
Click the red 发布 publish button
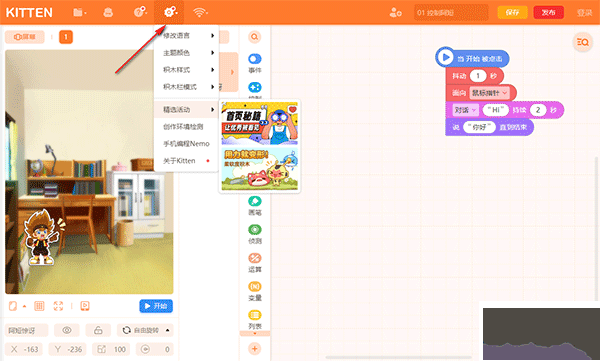[548, 13]
